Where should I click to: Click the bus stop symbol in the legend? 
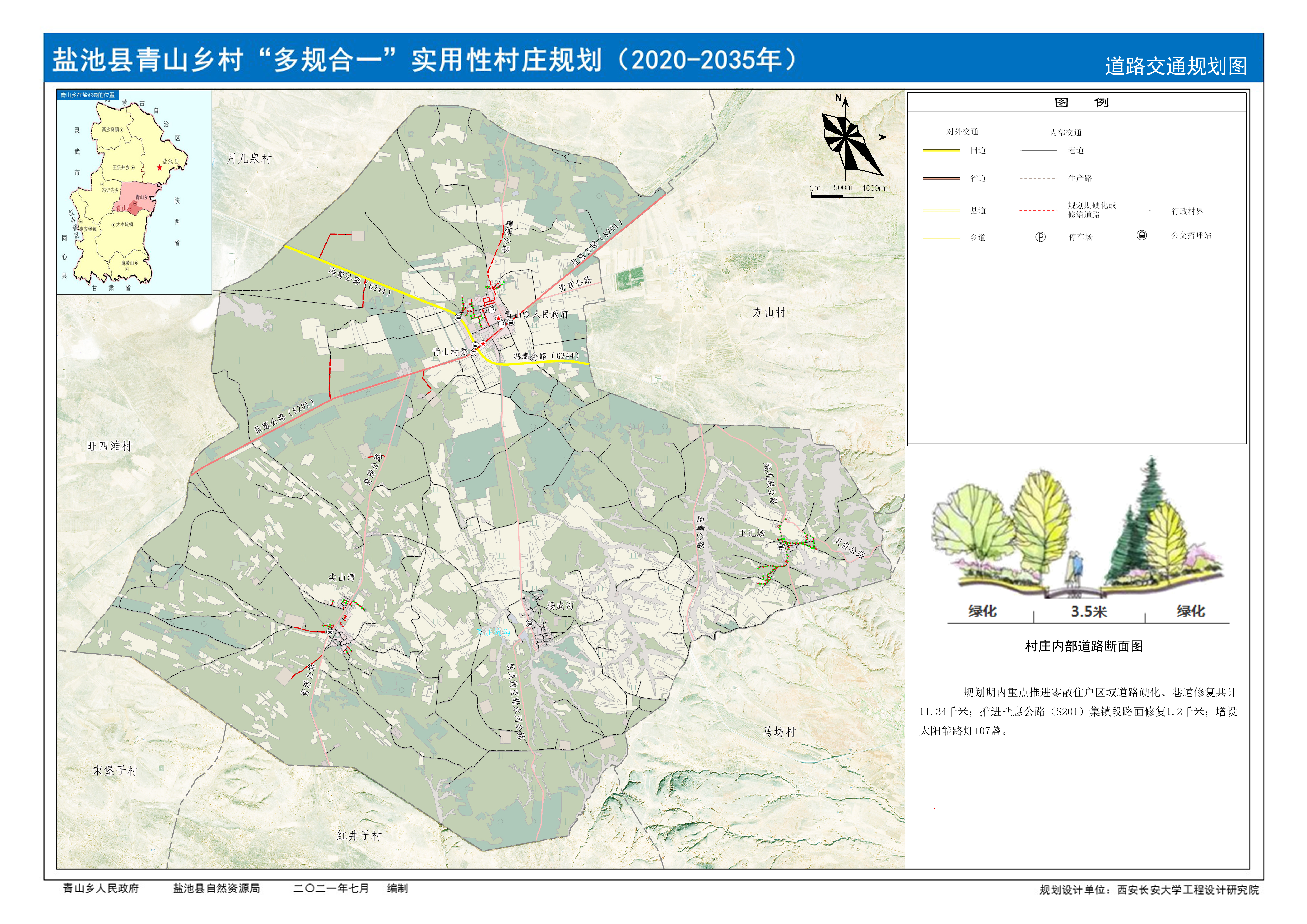[1141, 235]
